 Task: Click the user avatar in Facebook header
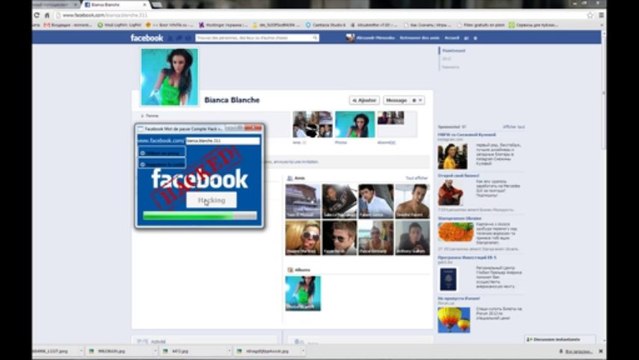(350, 38)
